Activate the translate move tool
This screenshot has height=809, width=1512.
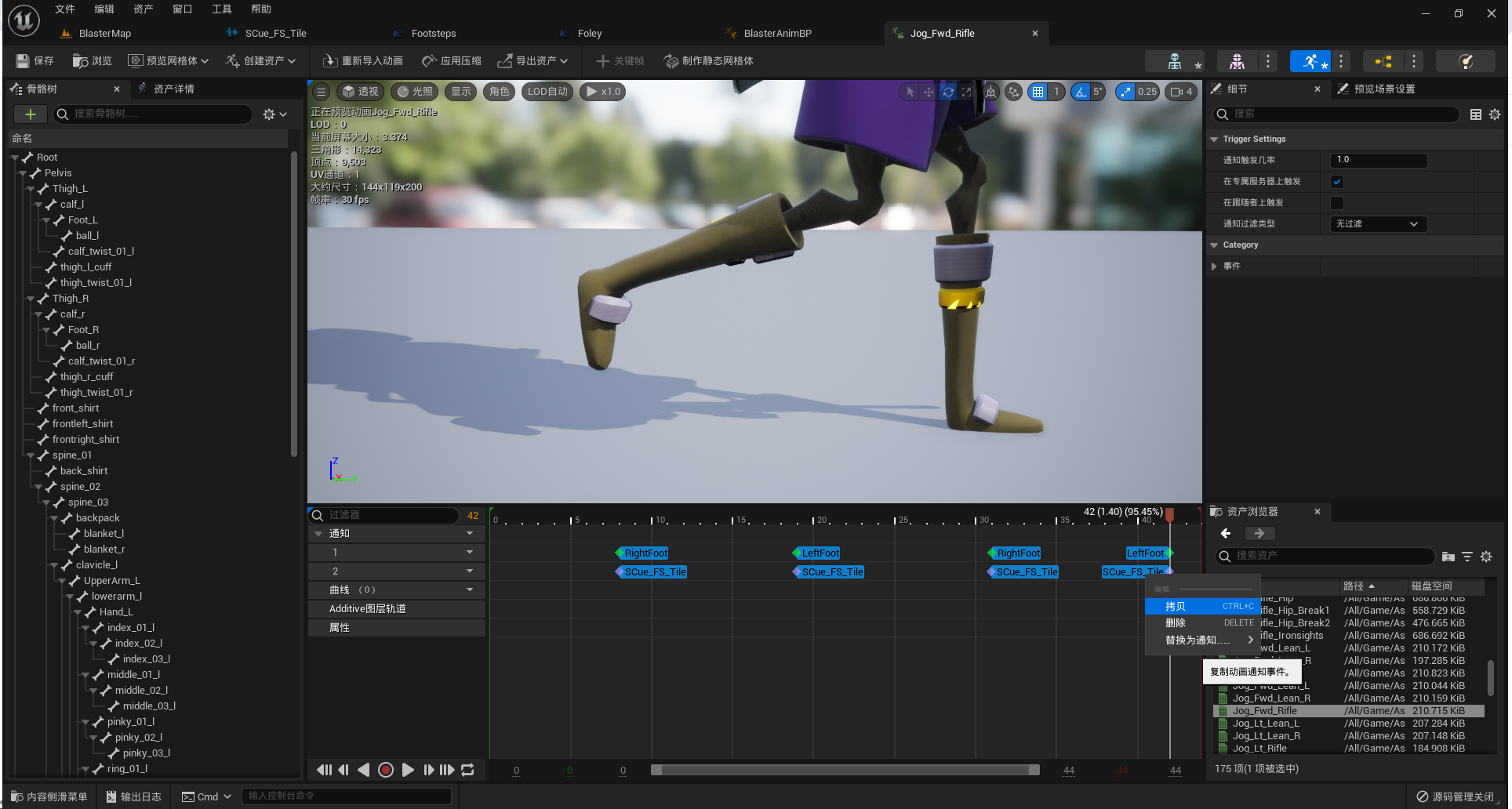[x=929, y=92]
